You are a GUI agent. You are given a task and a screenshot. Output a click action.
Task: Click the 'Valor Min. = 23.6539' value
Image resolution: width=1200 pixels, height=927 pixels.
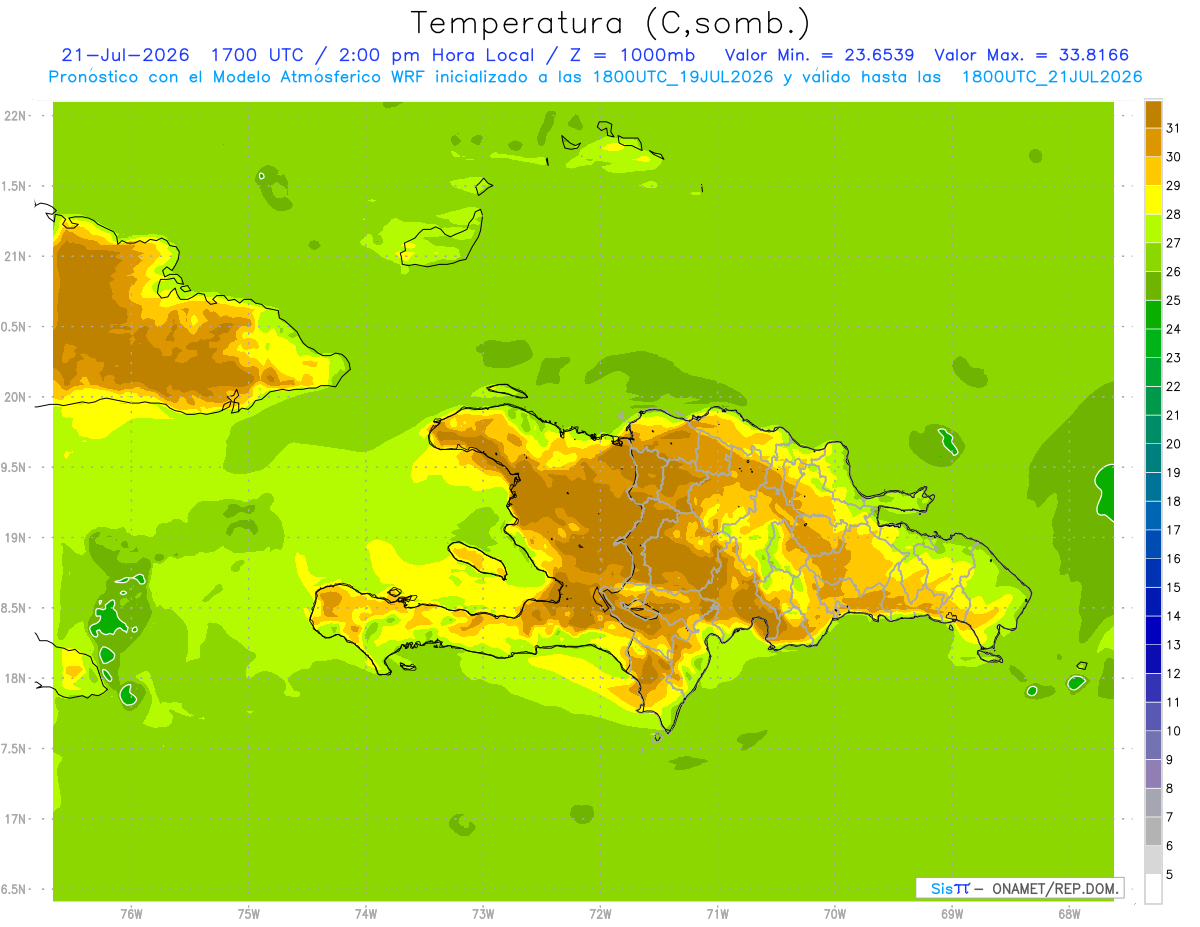click(819, 55)
